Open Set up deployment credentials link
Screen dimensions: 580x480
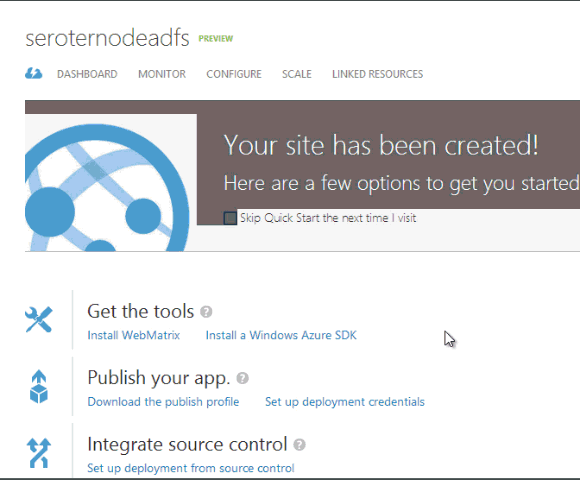pyautogui.click(x=345, y=402)
